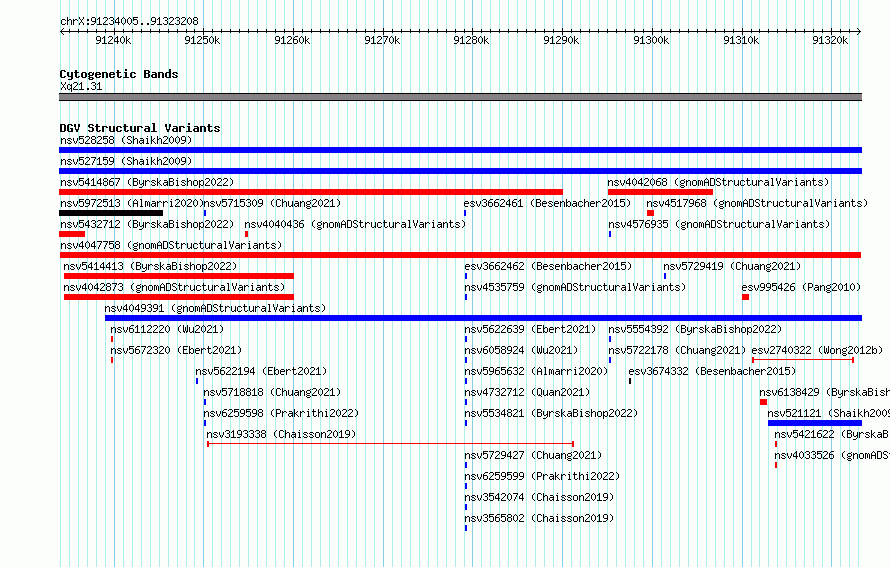Select the nsv6138429 variant label
The width and height of the screenshot is (890, 567).
click(824, 392)
